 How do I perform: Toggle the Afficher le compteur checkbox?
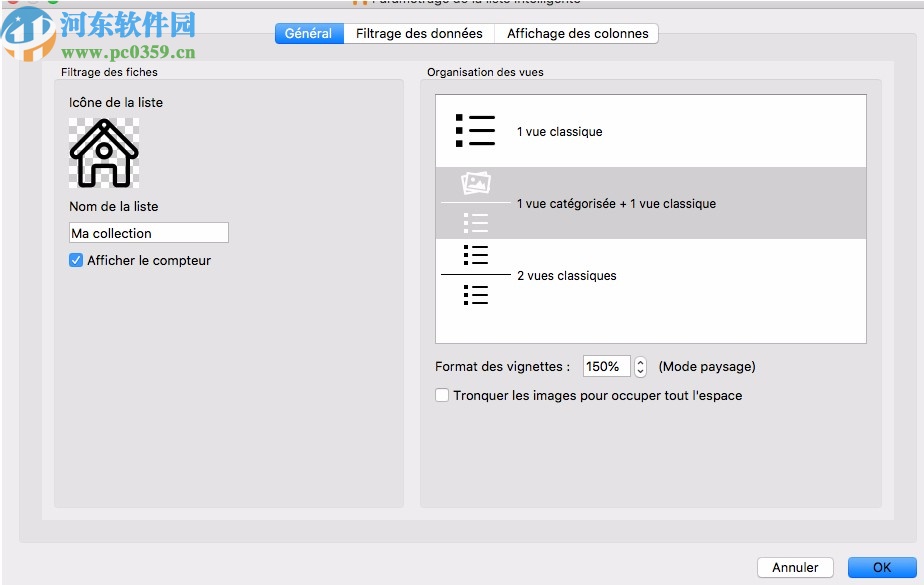(x=76, y=260)
